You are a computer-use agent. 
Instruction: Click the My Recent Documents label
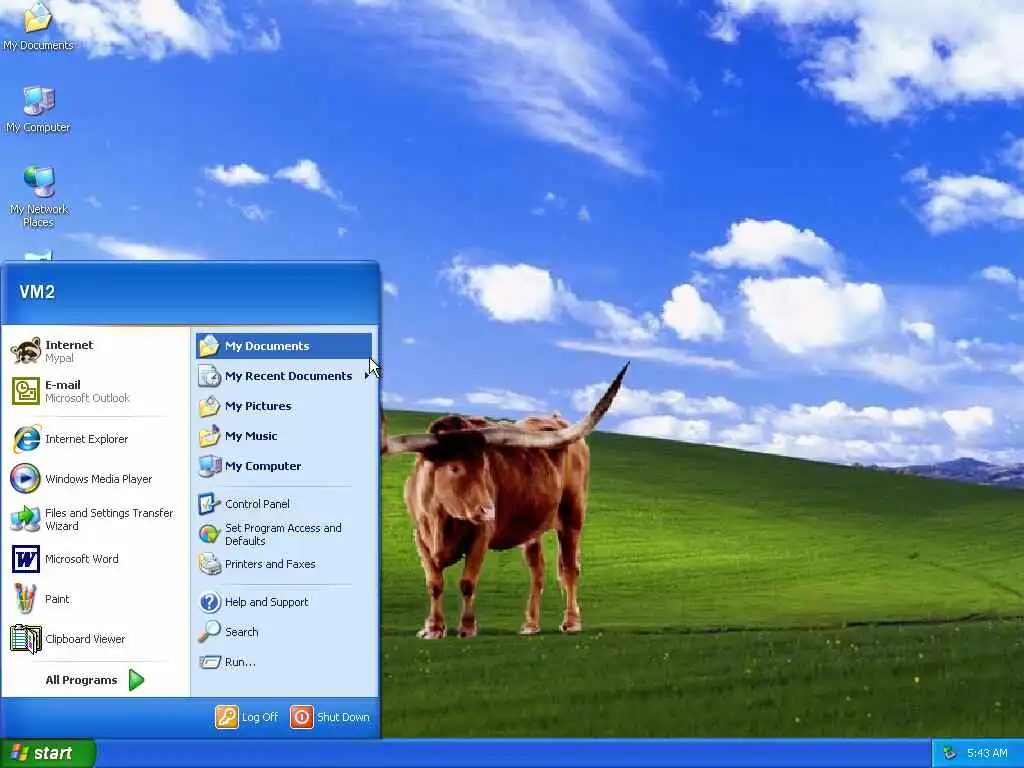pos(288,376)
